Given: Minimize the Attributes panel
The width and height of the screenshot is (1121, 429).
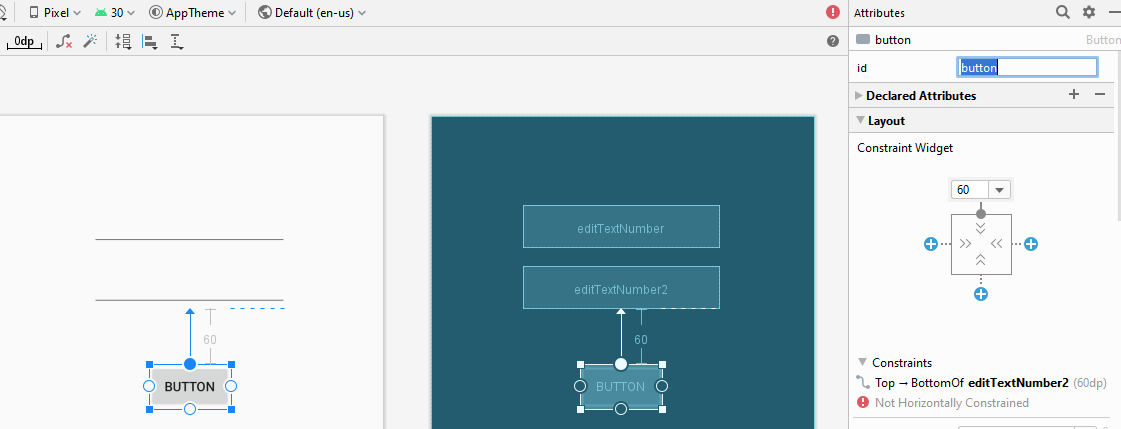Looking at the screenshot, I should tap(1114, 12).
